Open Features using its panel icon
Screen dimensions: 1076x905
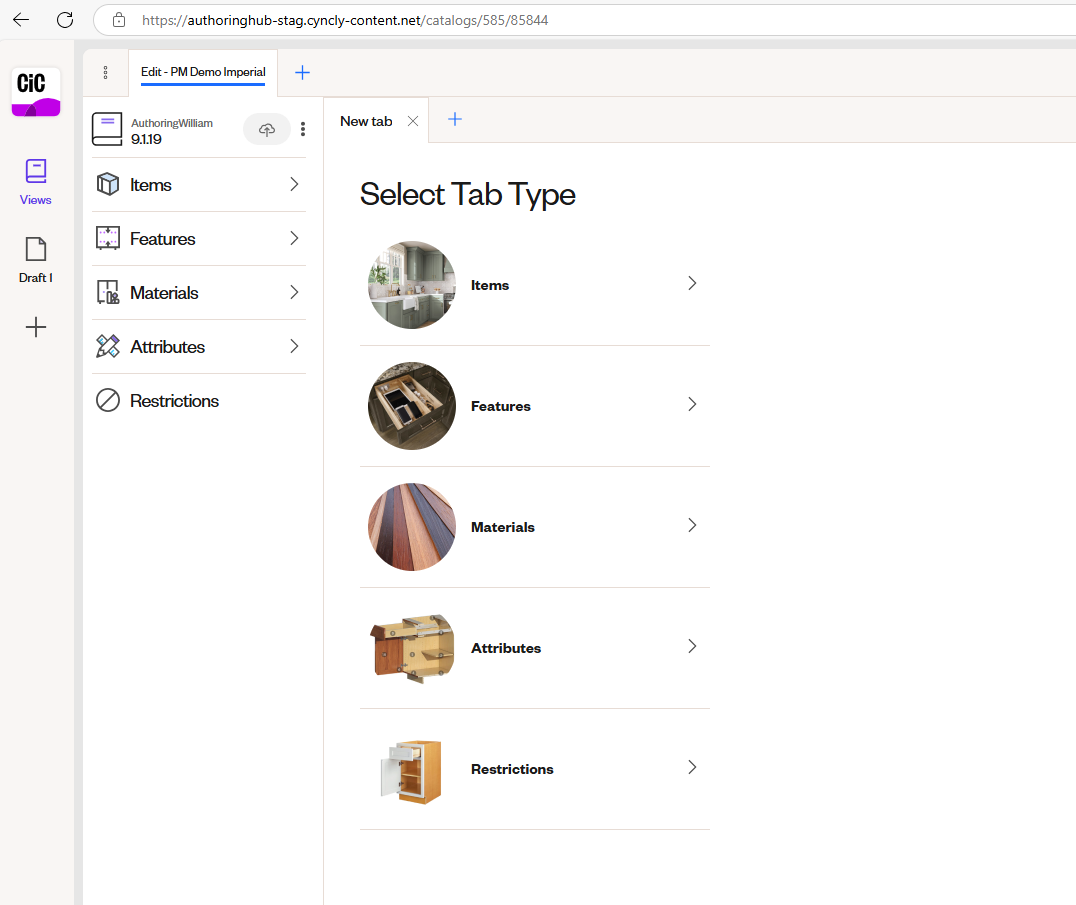pos(107,238)
